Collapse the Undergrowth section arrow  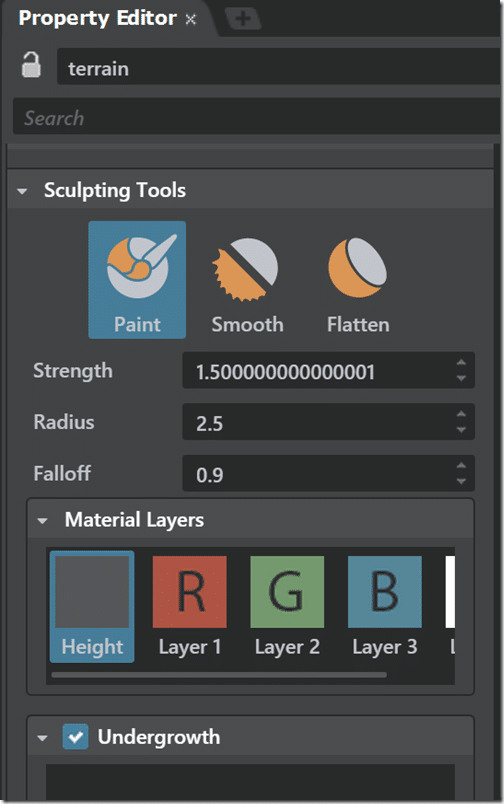(x=43, y=738)
